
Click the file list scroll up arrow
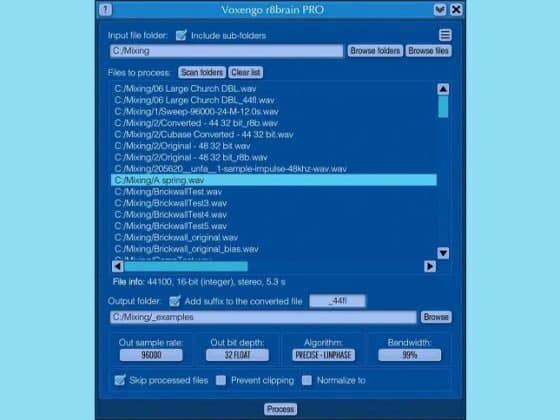(443, 89)
